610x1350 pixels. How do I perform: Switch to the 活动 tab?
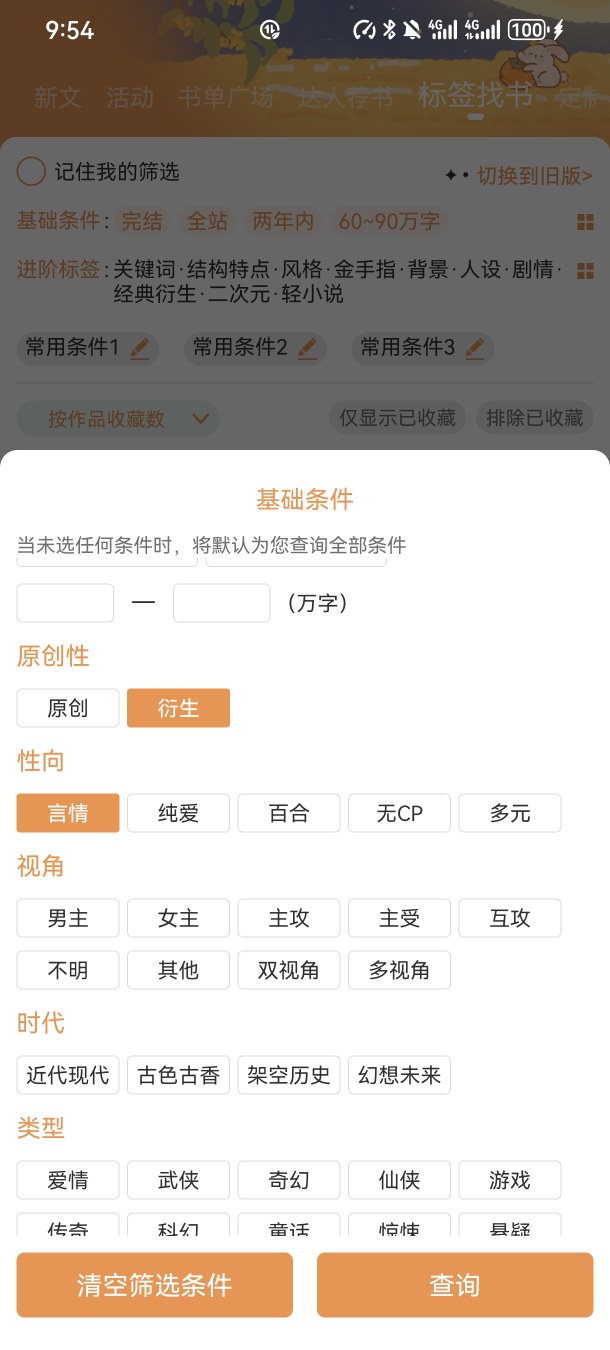pyautogui.click(x=130, y=97)
